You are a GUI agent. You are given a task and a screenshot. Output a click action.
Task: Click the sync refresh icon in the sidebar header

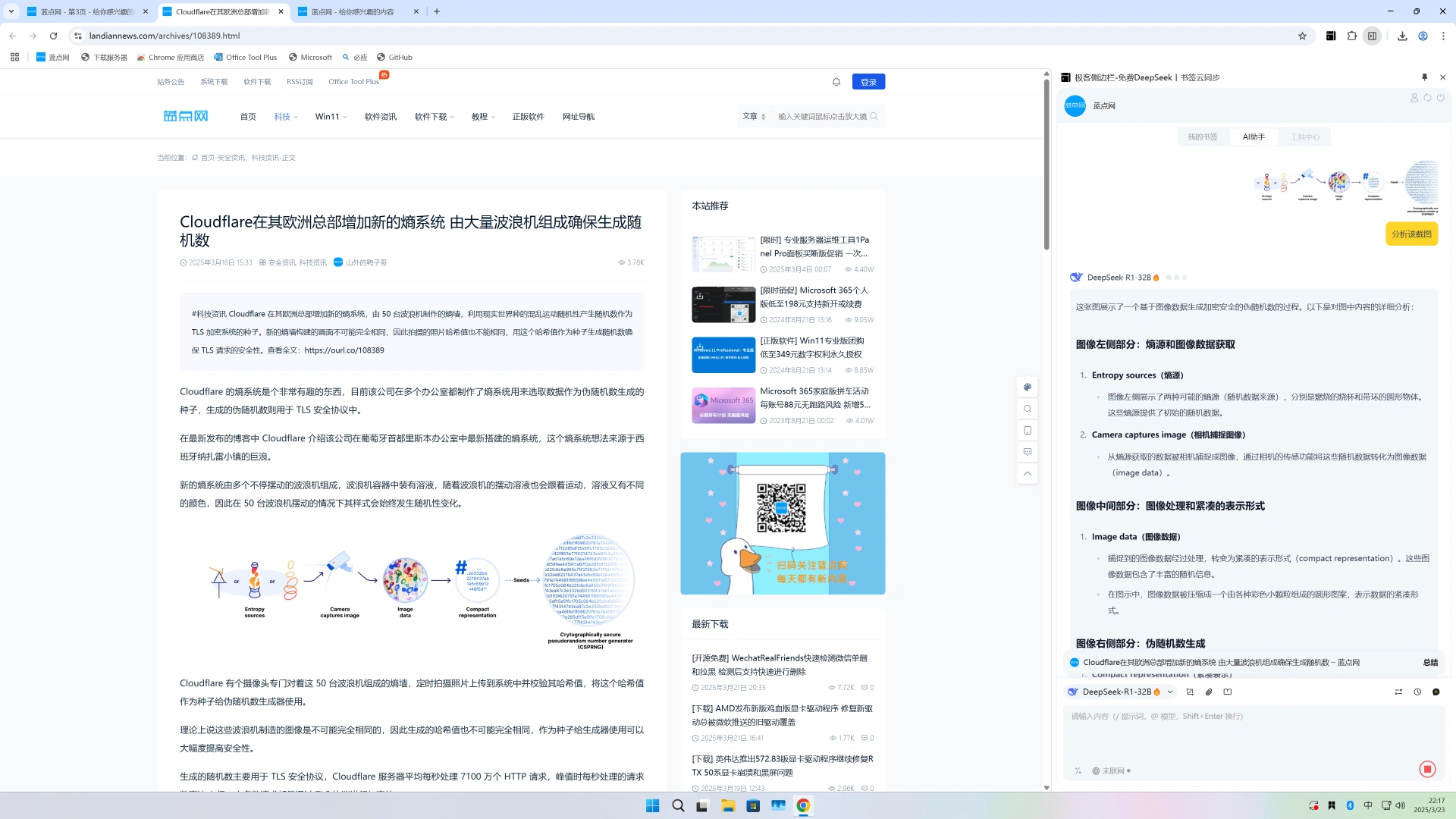click(x=1427, y=98)
